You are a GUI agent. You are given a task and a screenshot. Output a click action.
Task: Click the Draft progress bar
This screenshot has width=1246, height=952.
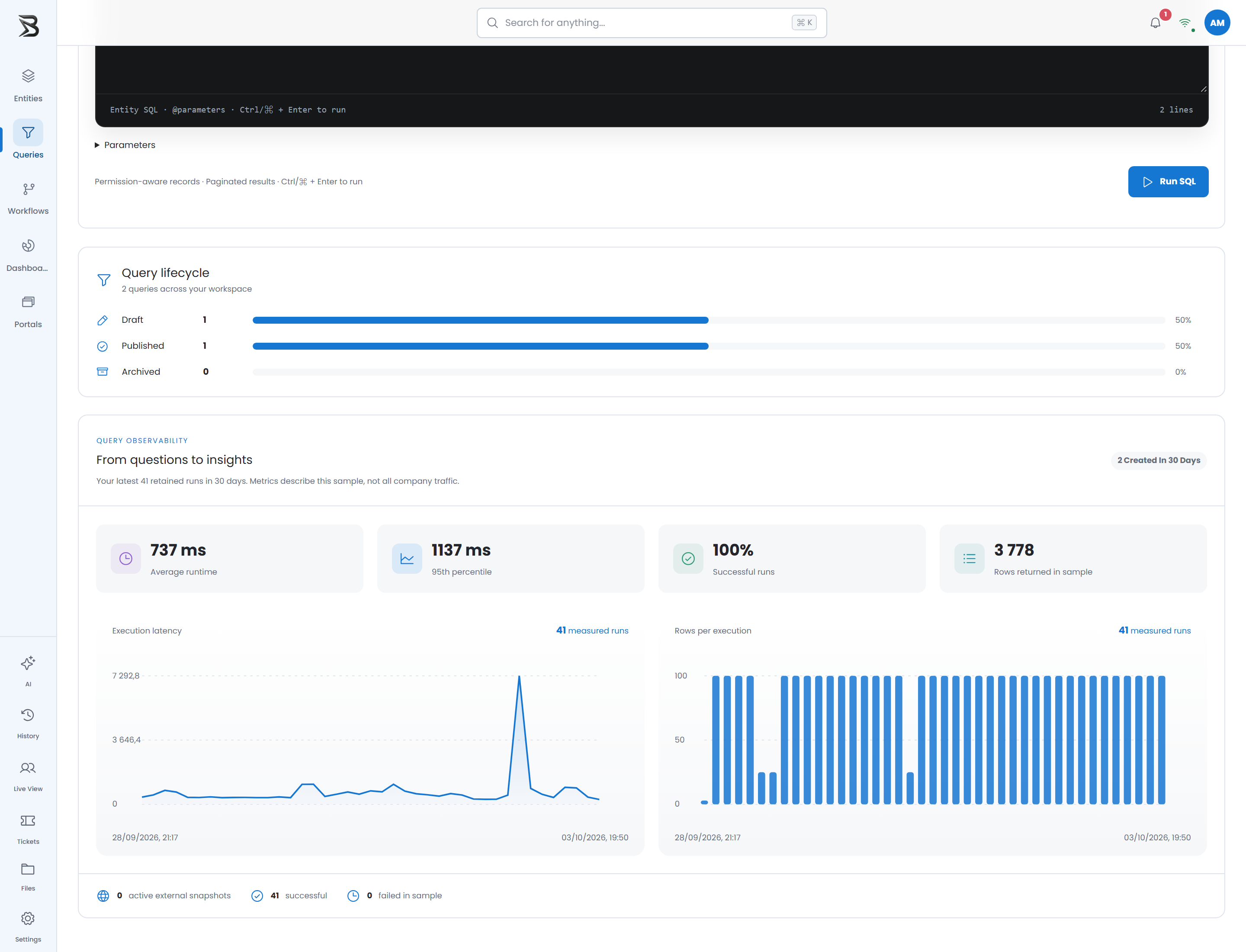[708, 320]
